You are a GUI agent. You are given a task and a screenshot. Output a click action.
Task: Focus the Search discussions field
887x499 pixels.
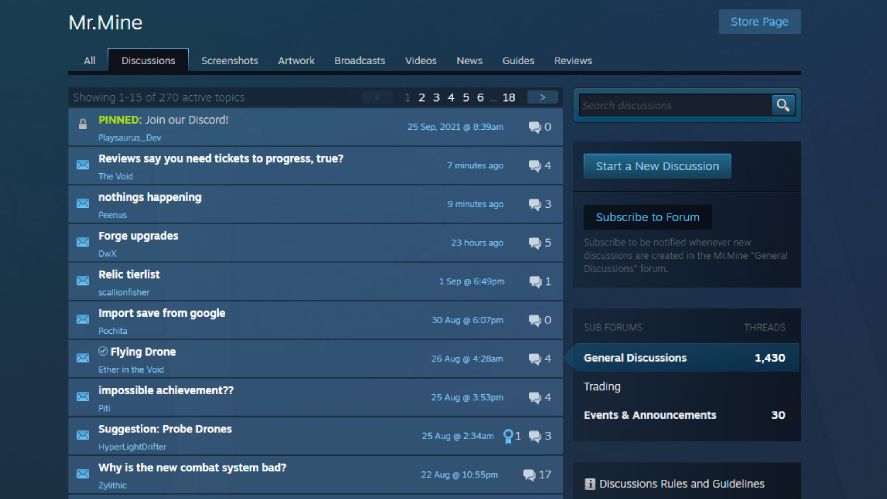(x=675, y=105)
